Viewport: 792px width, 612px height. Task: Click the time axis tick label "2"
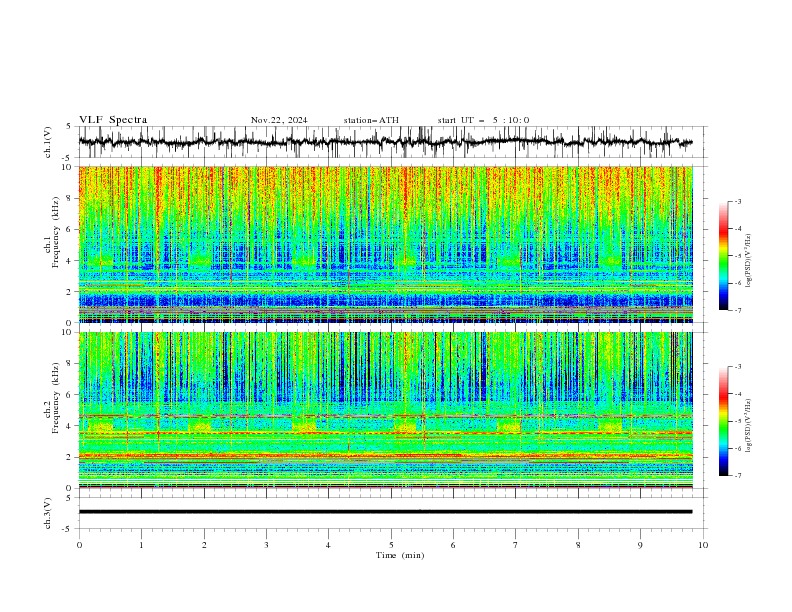[204, 545]
